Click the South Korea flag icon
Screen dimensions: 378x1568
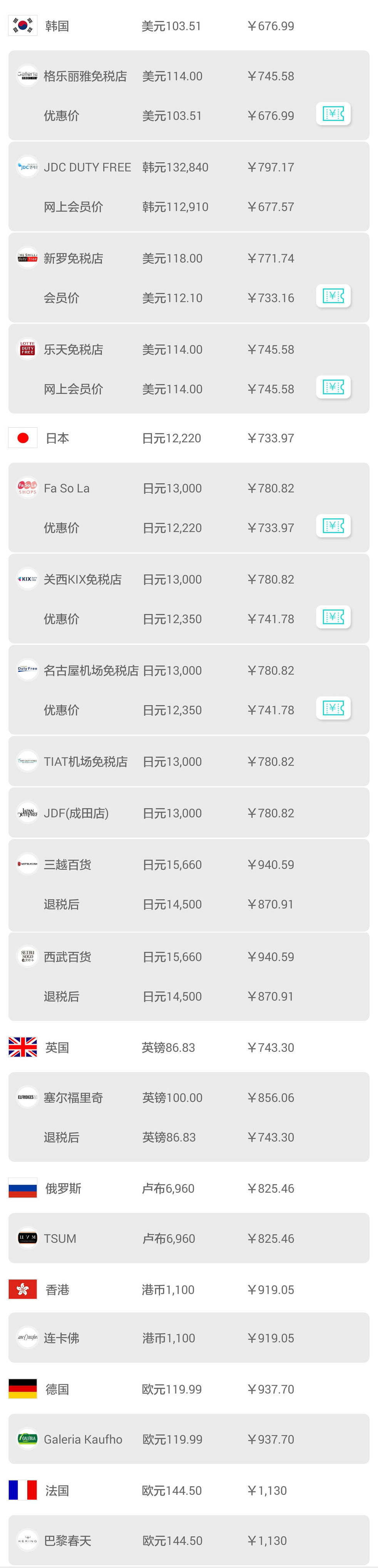click(22, 25)
